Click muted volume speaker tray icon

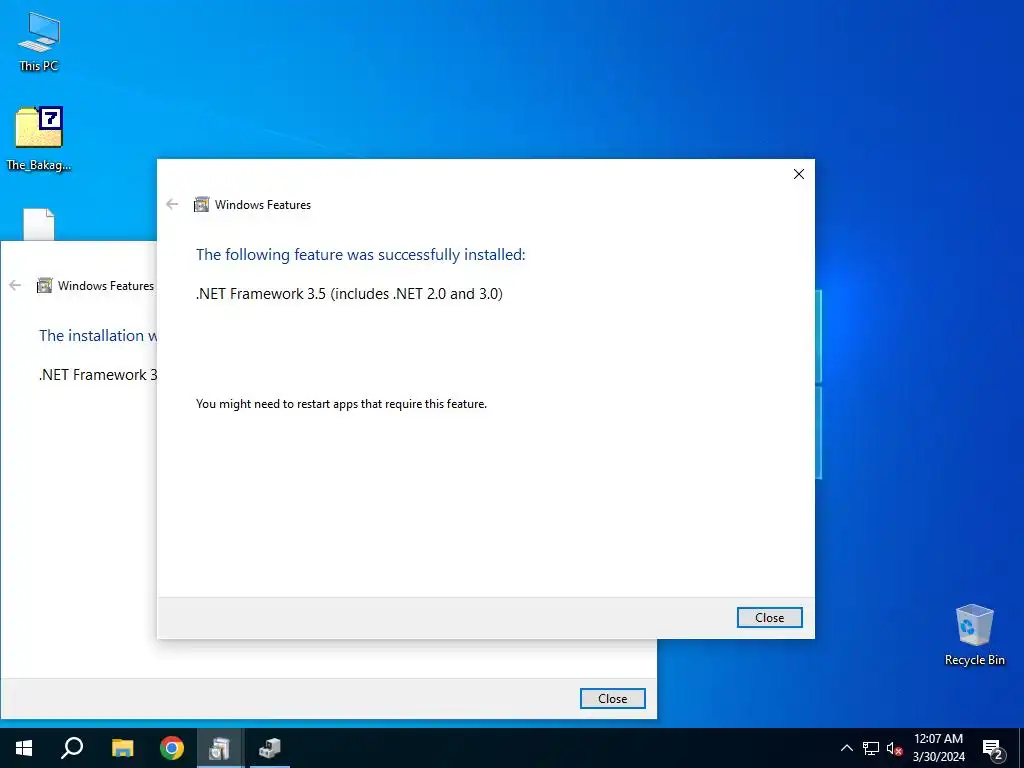coord(895,748)
